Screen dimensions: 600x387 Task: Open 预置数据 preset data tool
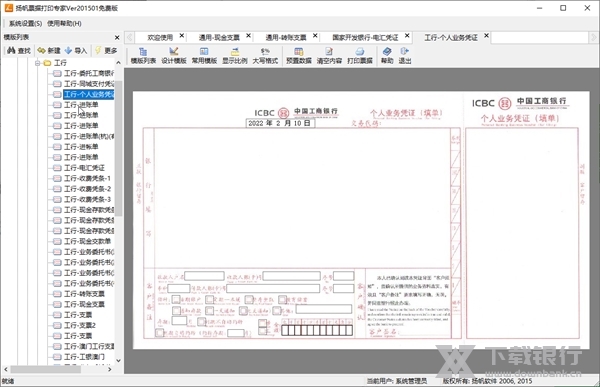[298, 56]
